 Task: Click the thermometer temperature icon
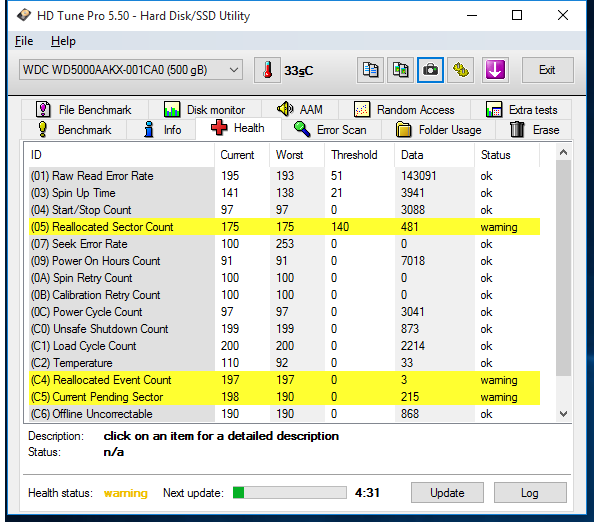click(267, 70)
